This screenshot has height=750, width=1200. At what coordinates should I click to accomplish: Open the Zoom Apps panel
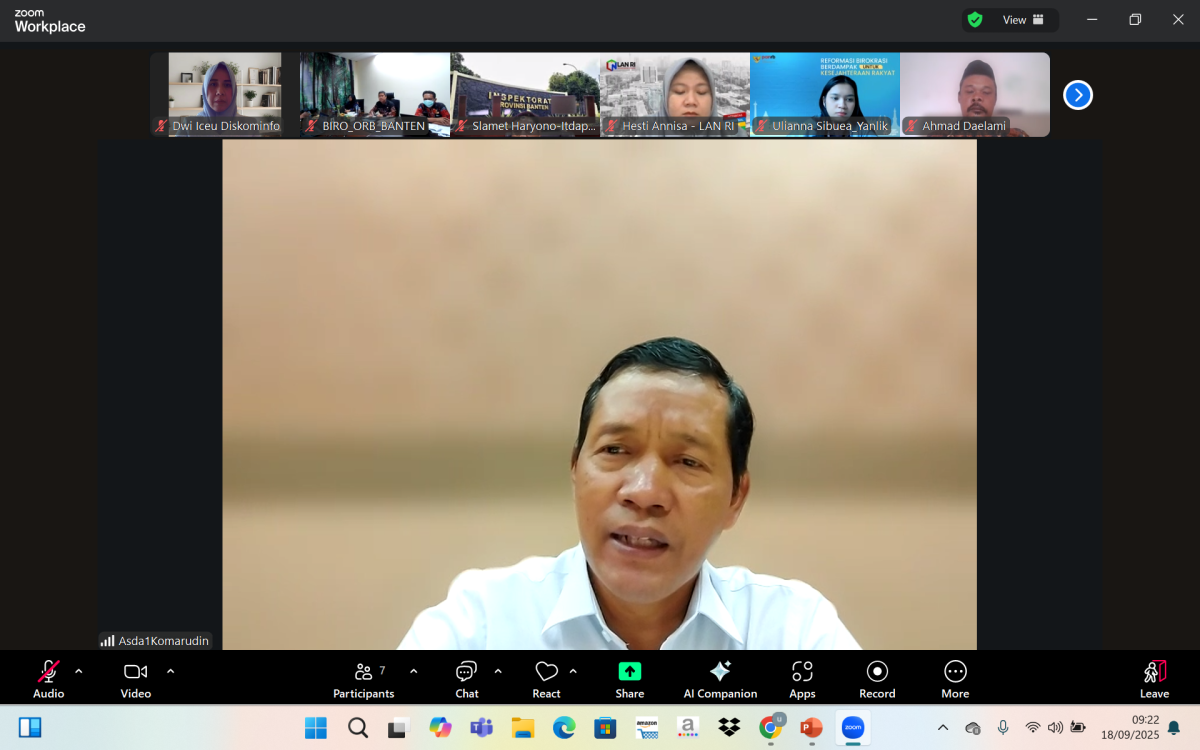(802, 678)
